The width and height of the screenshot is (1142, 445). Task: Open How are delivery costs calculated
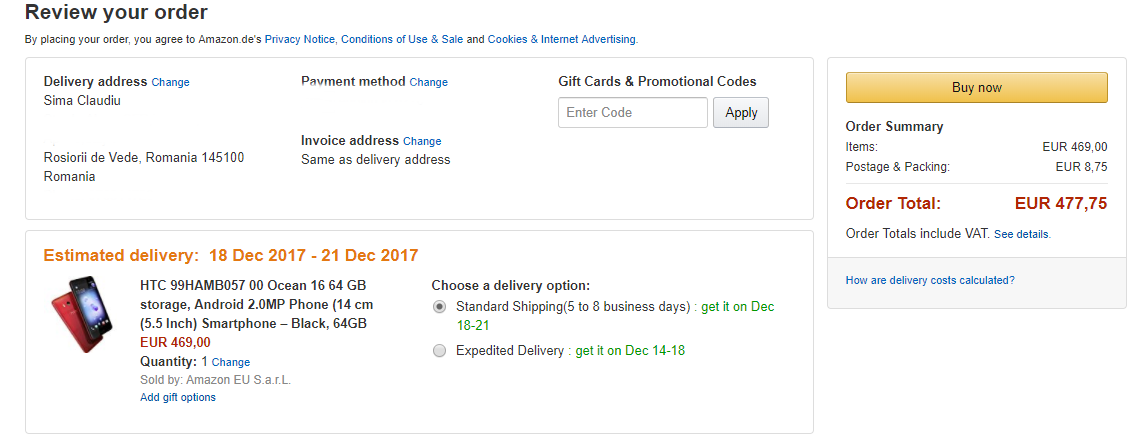(x=930, y=280)
